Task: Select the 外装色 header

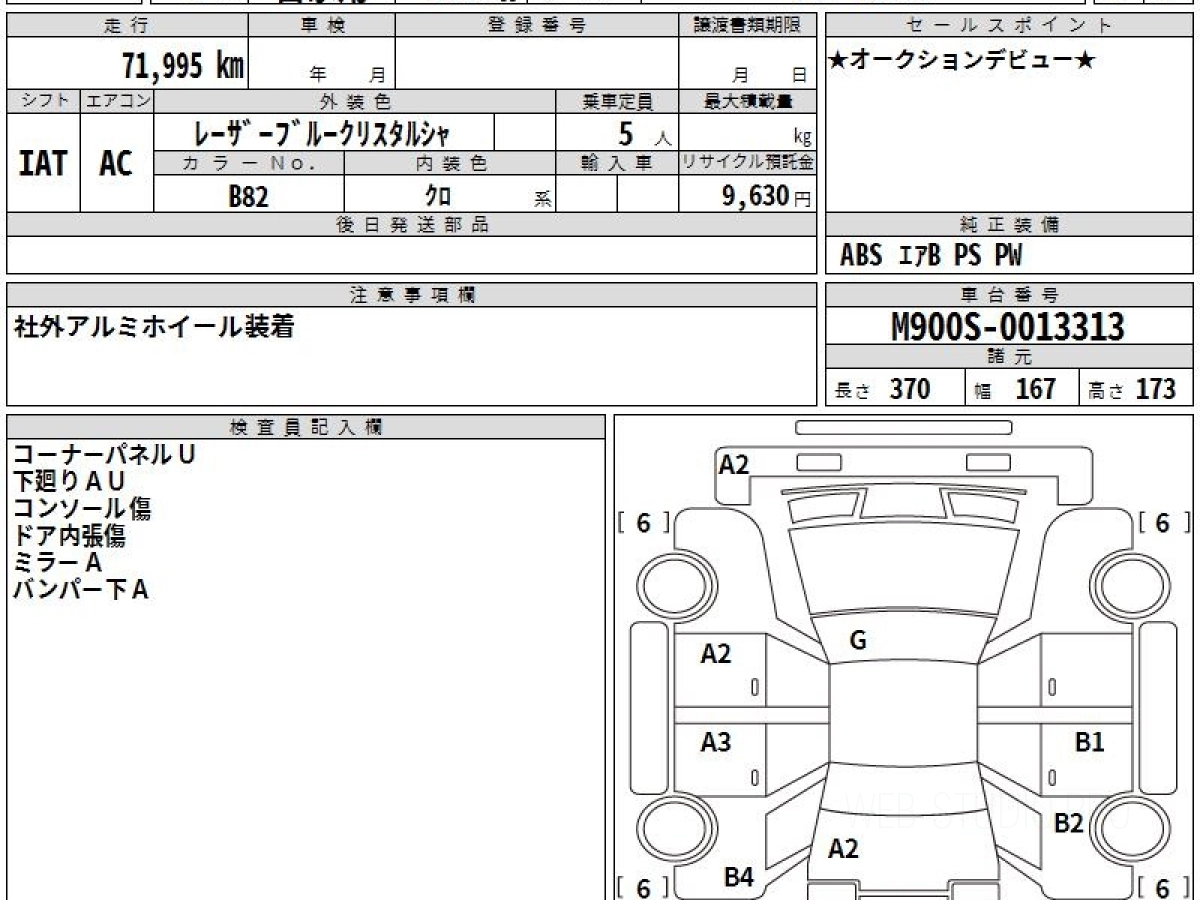Action: (x=355, y=101)
